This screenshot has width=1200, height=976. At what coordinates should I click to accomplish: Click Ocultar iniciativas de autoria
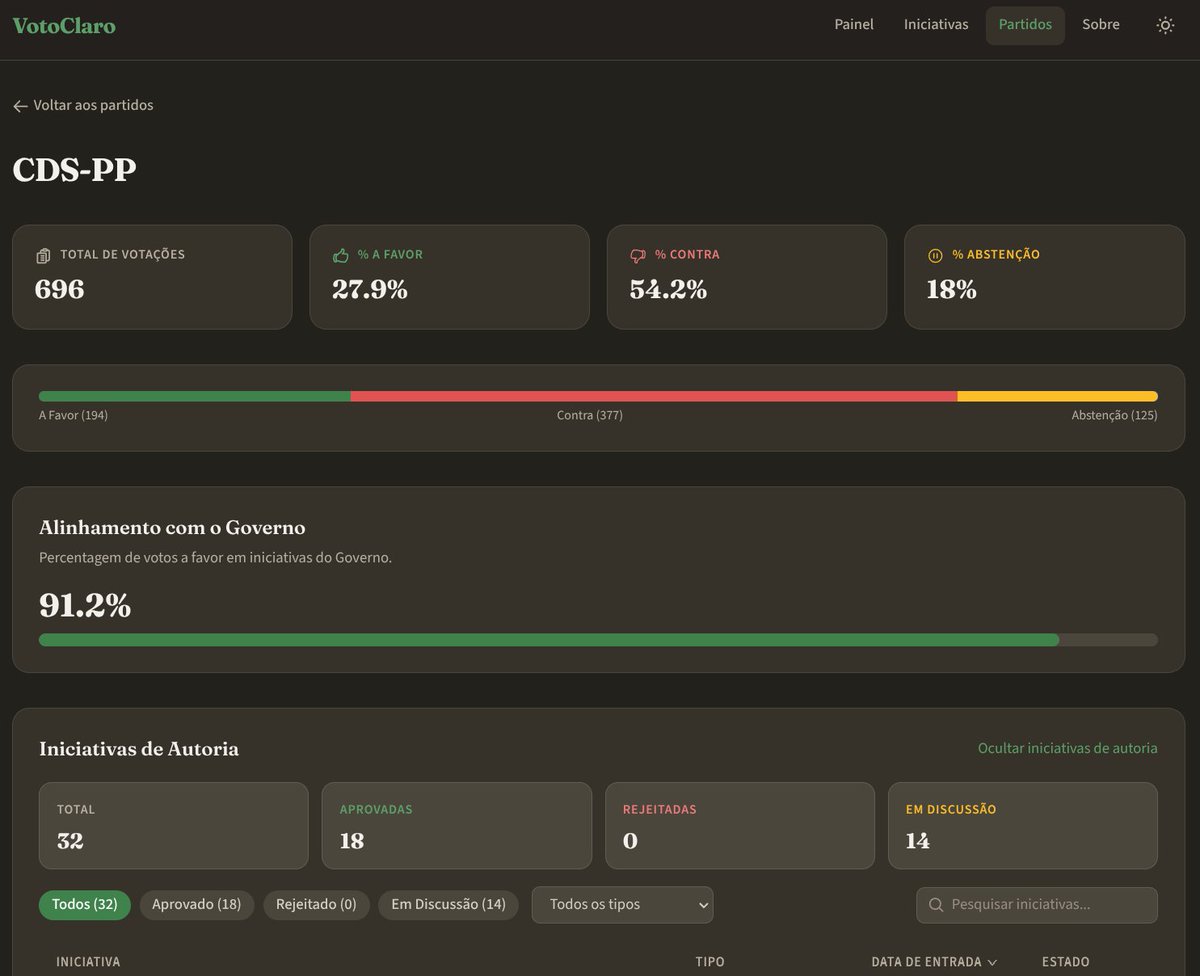[x=1067, y=748]
